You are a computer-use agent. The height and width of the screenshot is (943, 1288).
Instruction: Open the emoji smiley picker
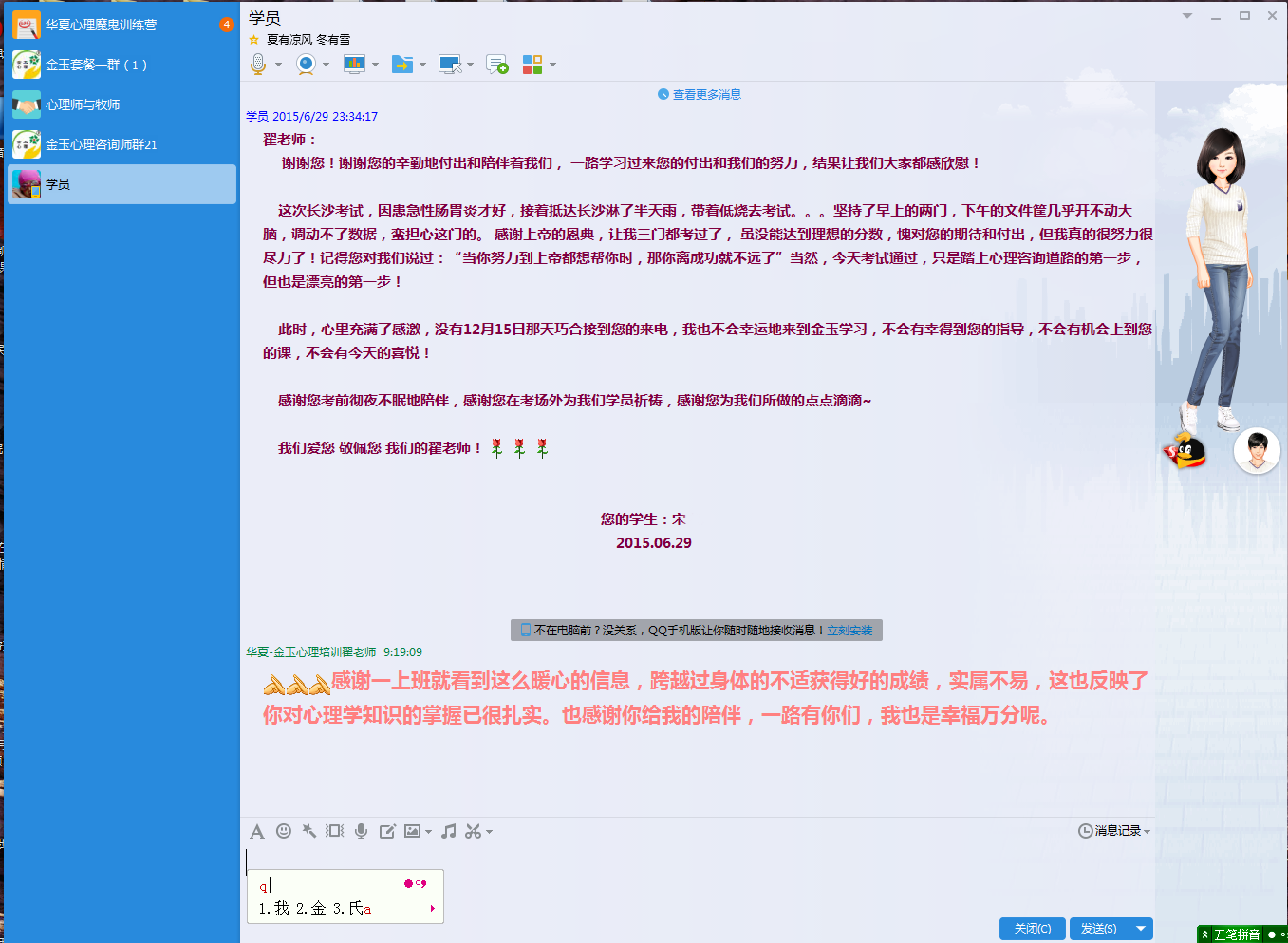coord(283,831)
